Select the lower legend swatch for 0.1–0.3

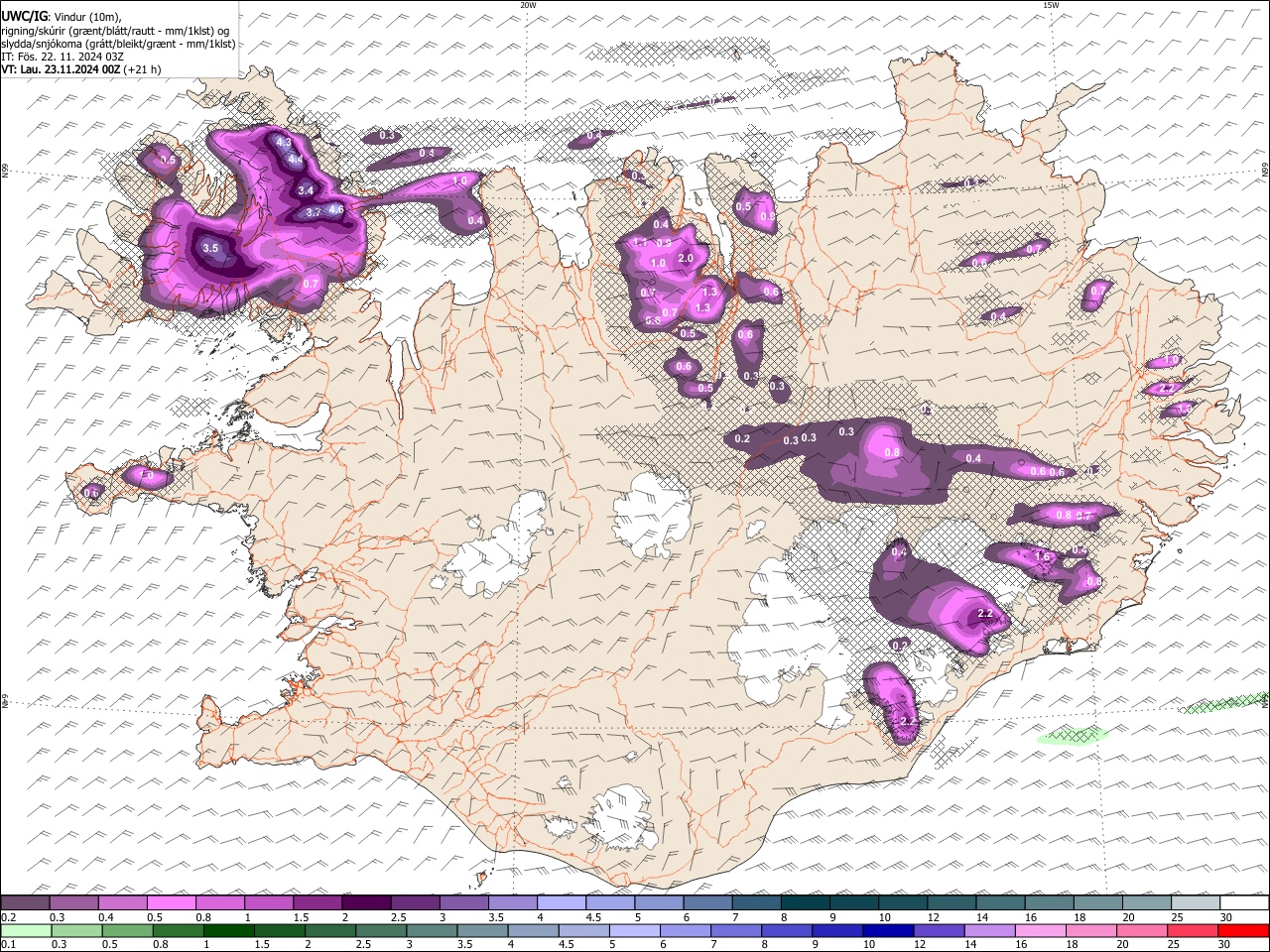pos(26,930)
